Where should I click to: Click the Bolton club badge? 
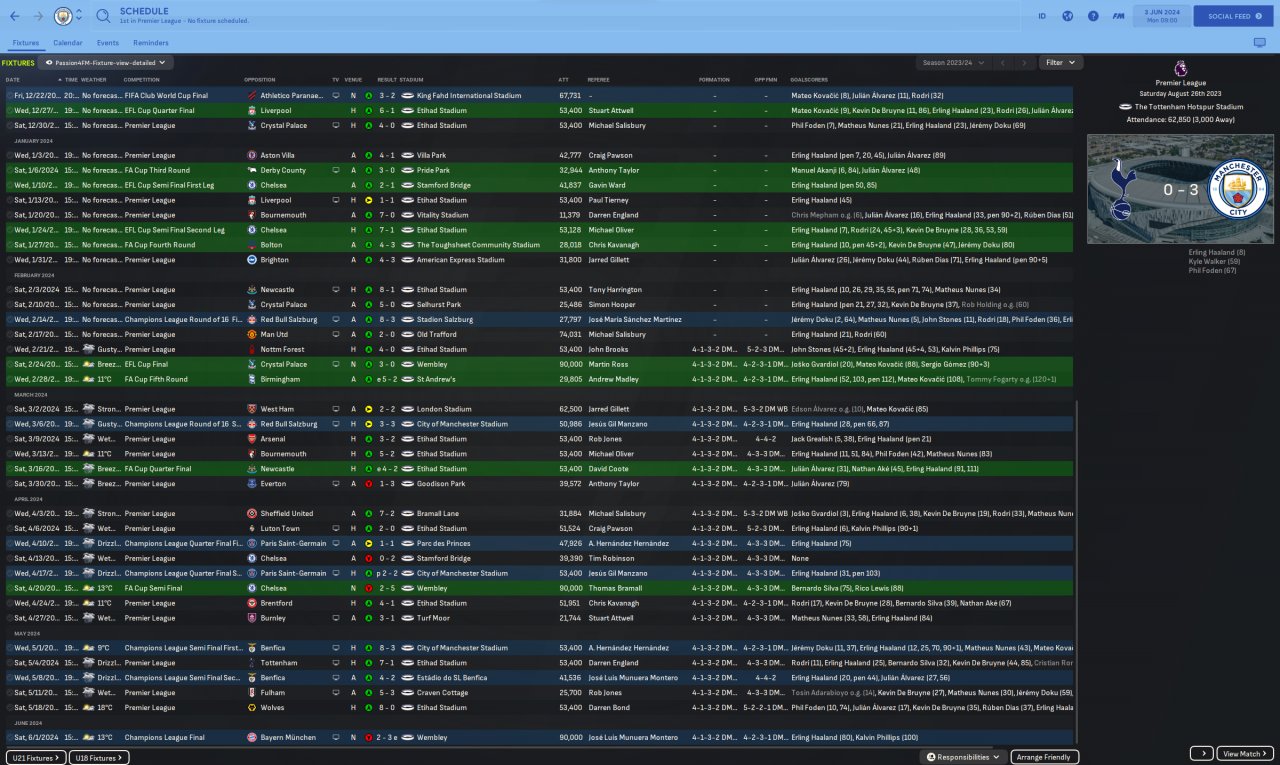(251, 245)
